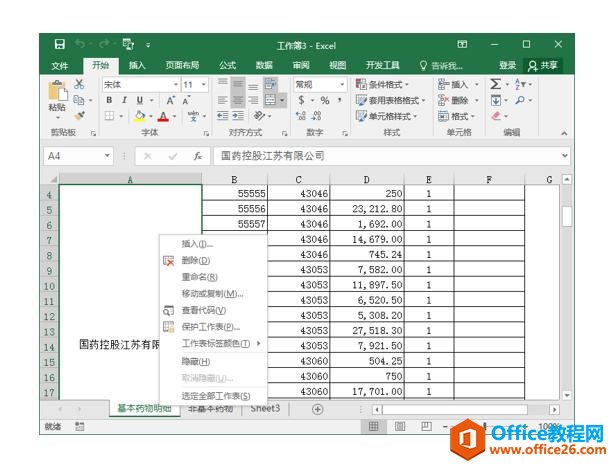Click the Sheet3 sheet tab
The image size is (613, 467).
(x=265, y=409)
